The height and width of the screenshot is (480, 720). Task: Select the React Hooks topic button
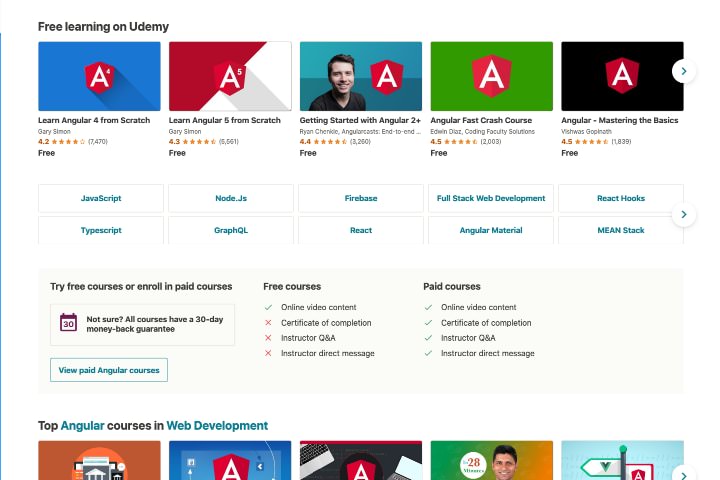tap(621, 198)
